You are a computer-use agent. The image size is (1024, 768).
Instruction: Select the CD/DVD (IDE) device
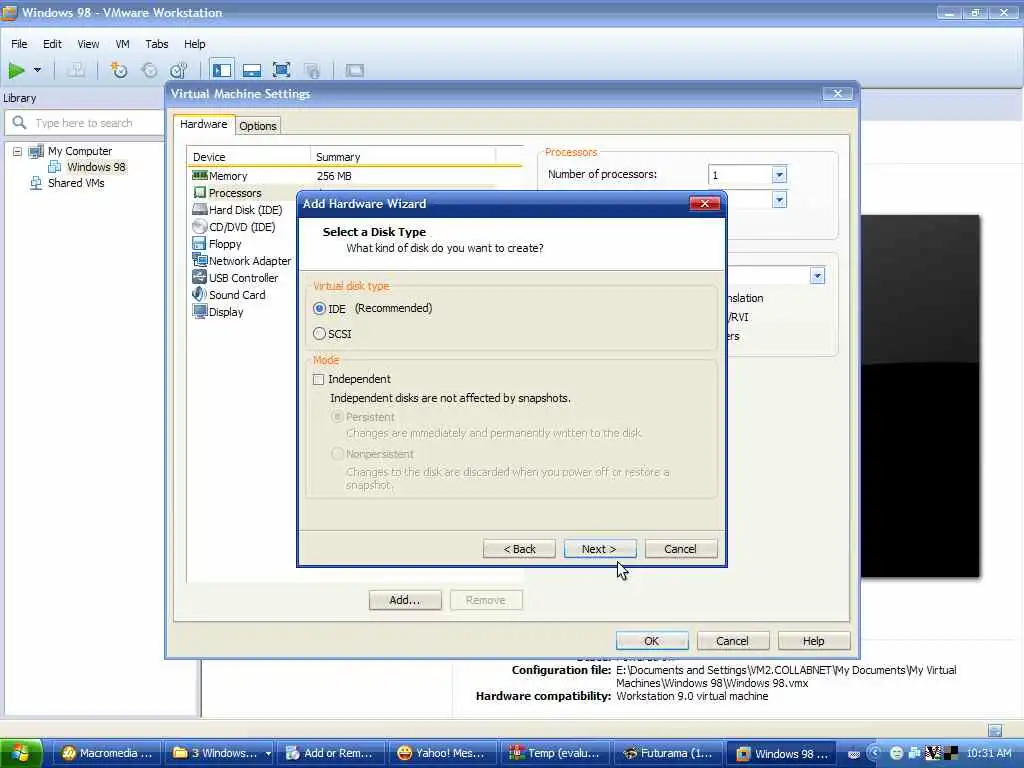[242, 227]
